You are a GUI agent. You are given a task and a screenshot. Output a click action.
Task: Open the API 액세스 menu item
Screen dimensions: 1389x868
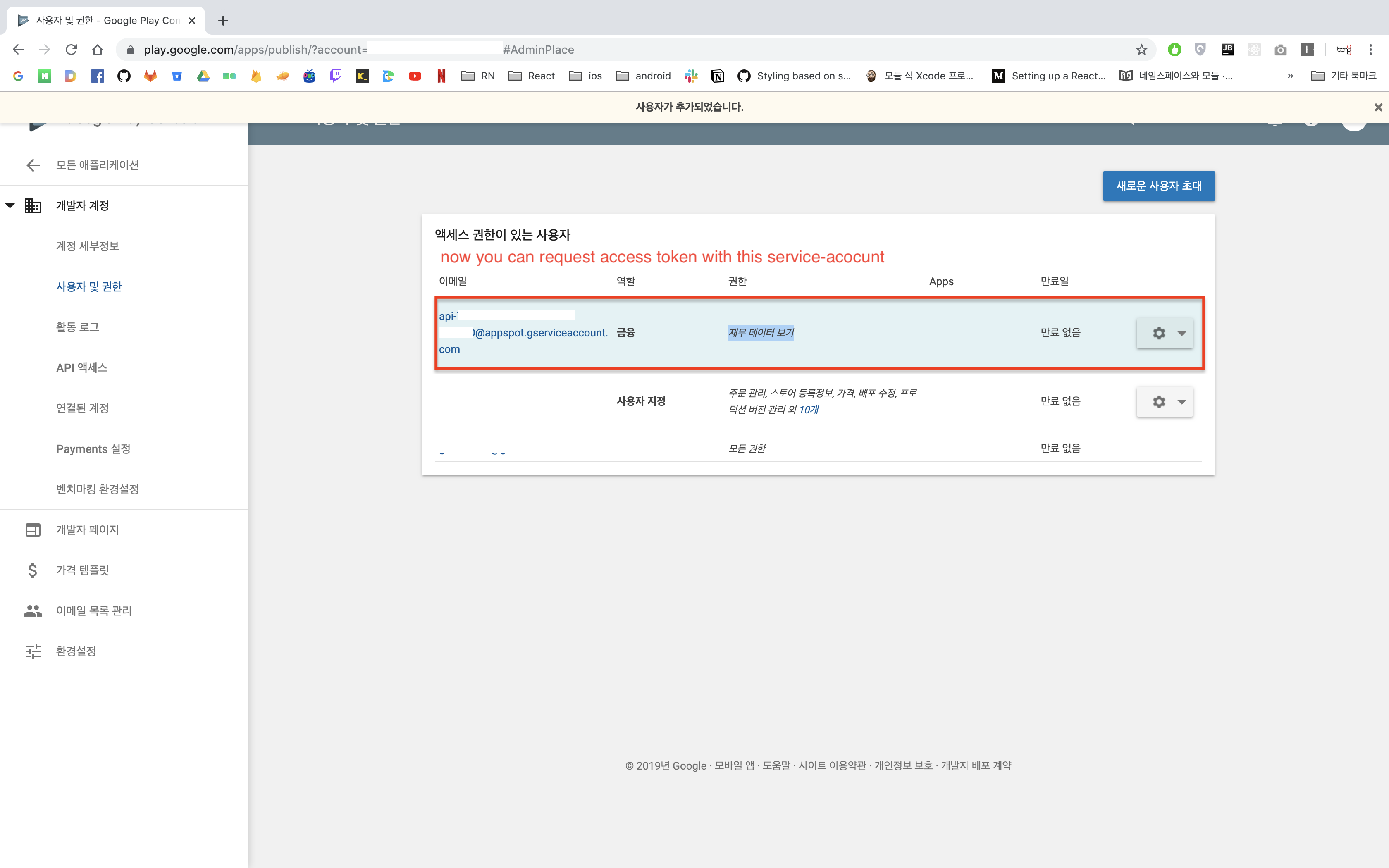81,368
